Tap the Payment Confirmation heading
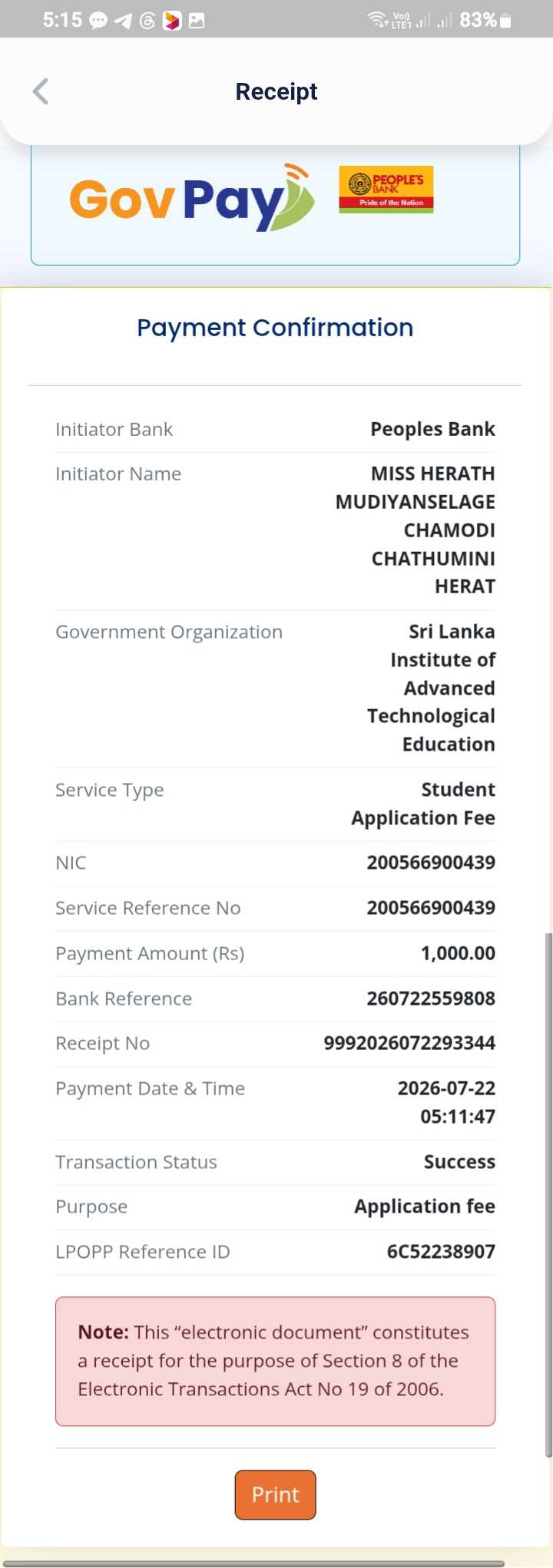 click(x=275, y=328)
